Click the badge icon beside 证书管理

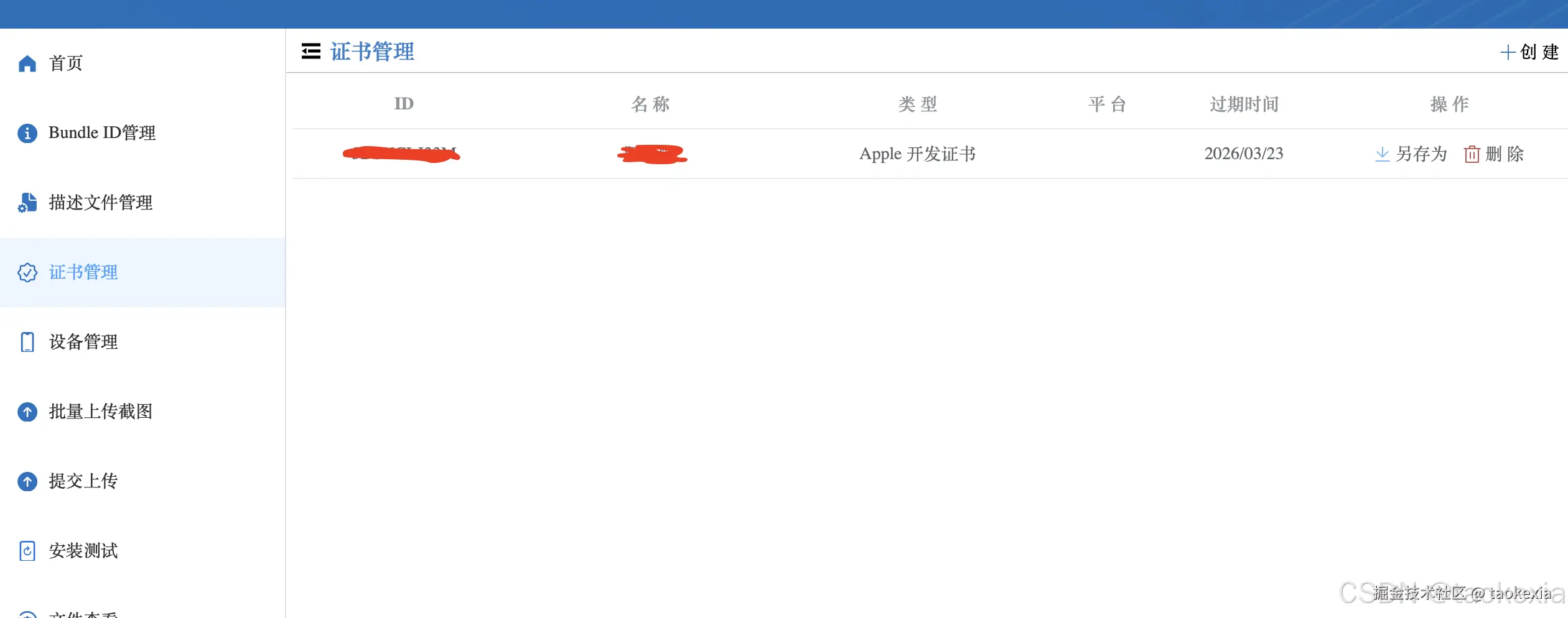pos(27,272)
